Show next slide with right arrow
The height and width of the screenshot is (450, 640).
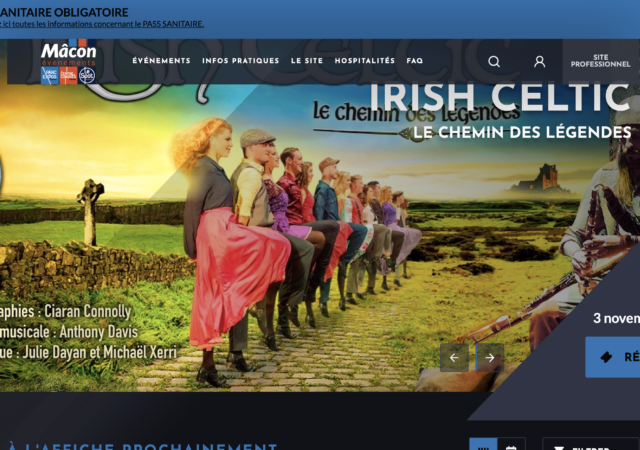pos(490,358)
